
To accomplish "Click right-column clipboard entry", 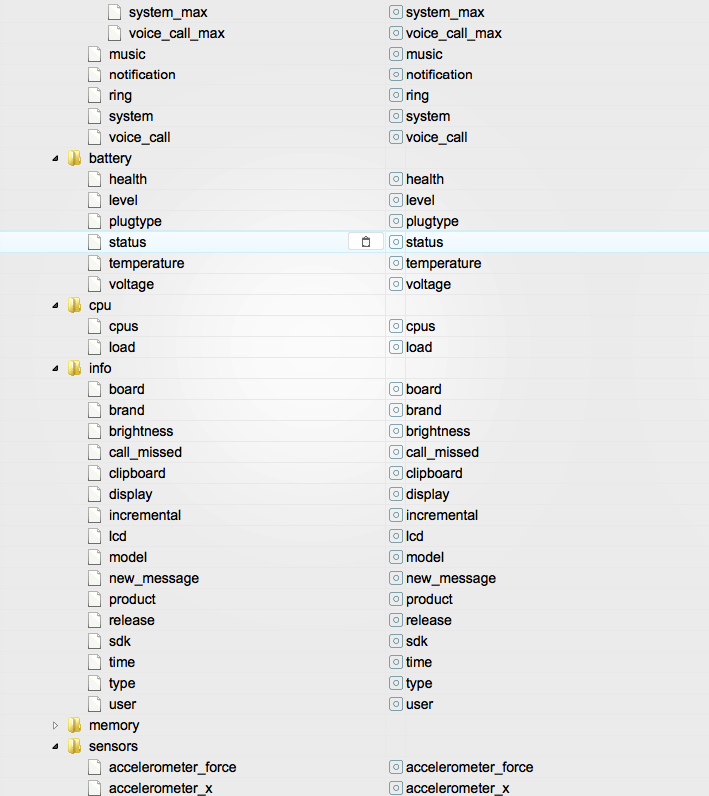I will pyautogui.click(x=434, y=474).
